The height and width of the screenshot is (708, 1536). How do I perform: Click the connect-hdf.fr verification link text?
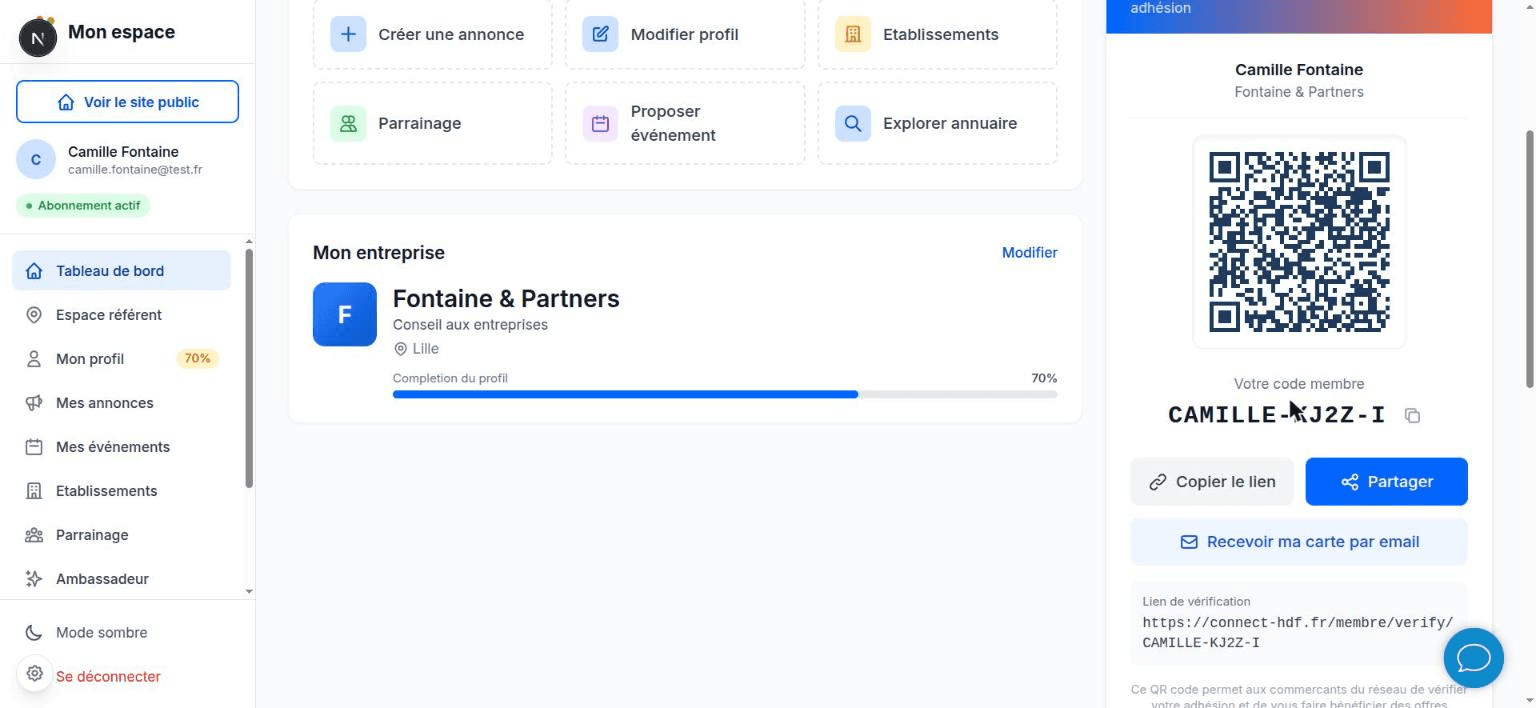pyautogui.click(x=1298, y=633)
